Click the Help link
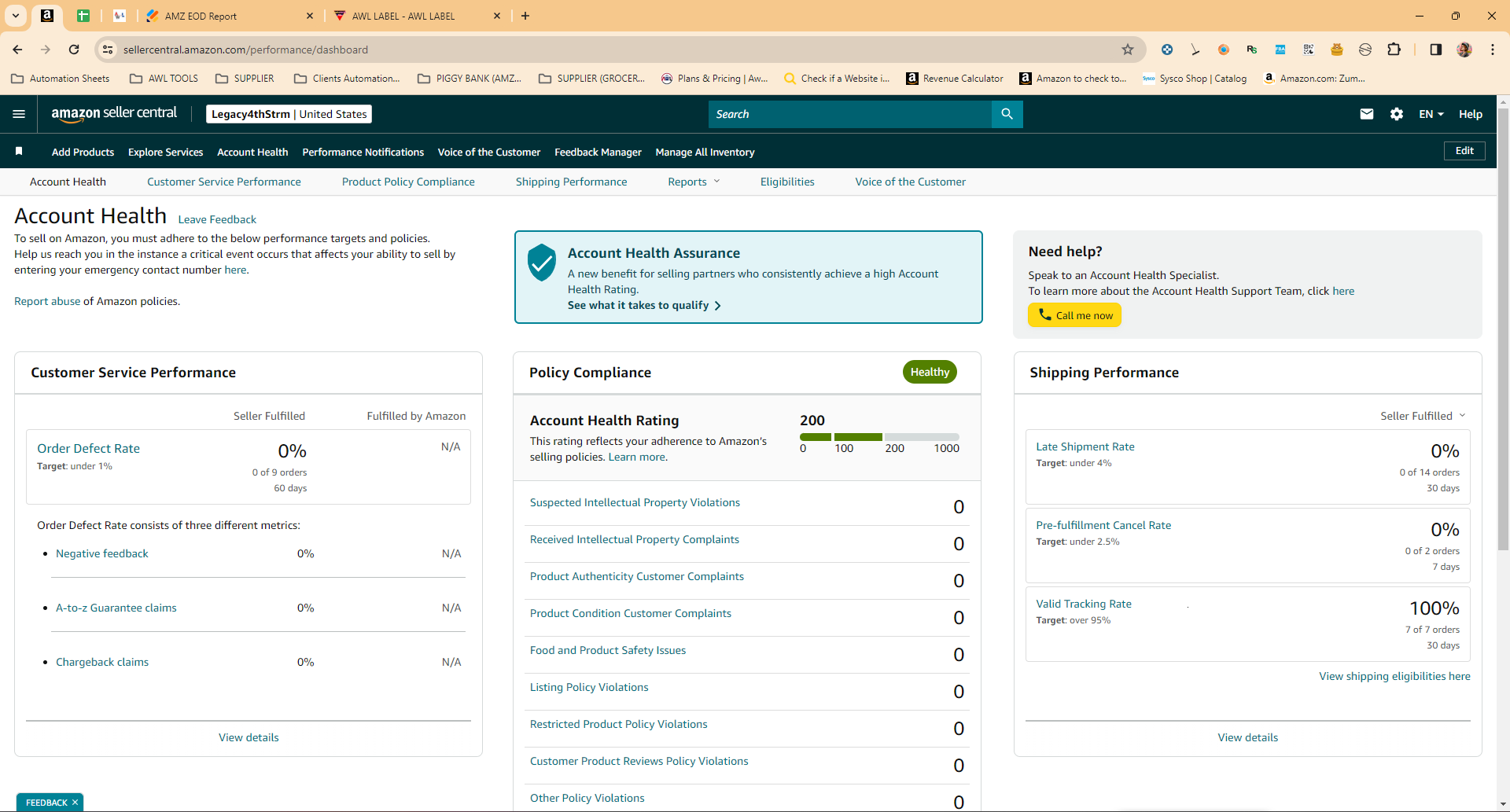This screenshot has height=812, width=1510. [x=1470, y=114]
